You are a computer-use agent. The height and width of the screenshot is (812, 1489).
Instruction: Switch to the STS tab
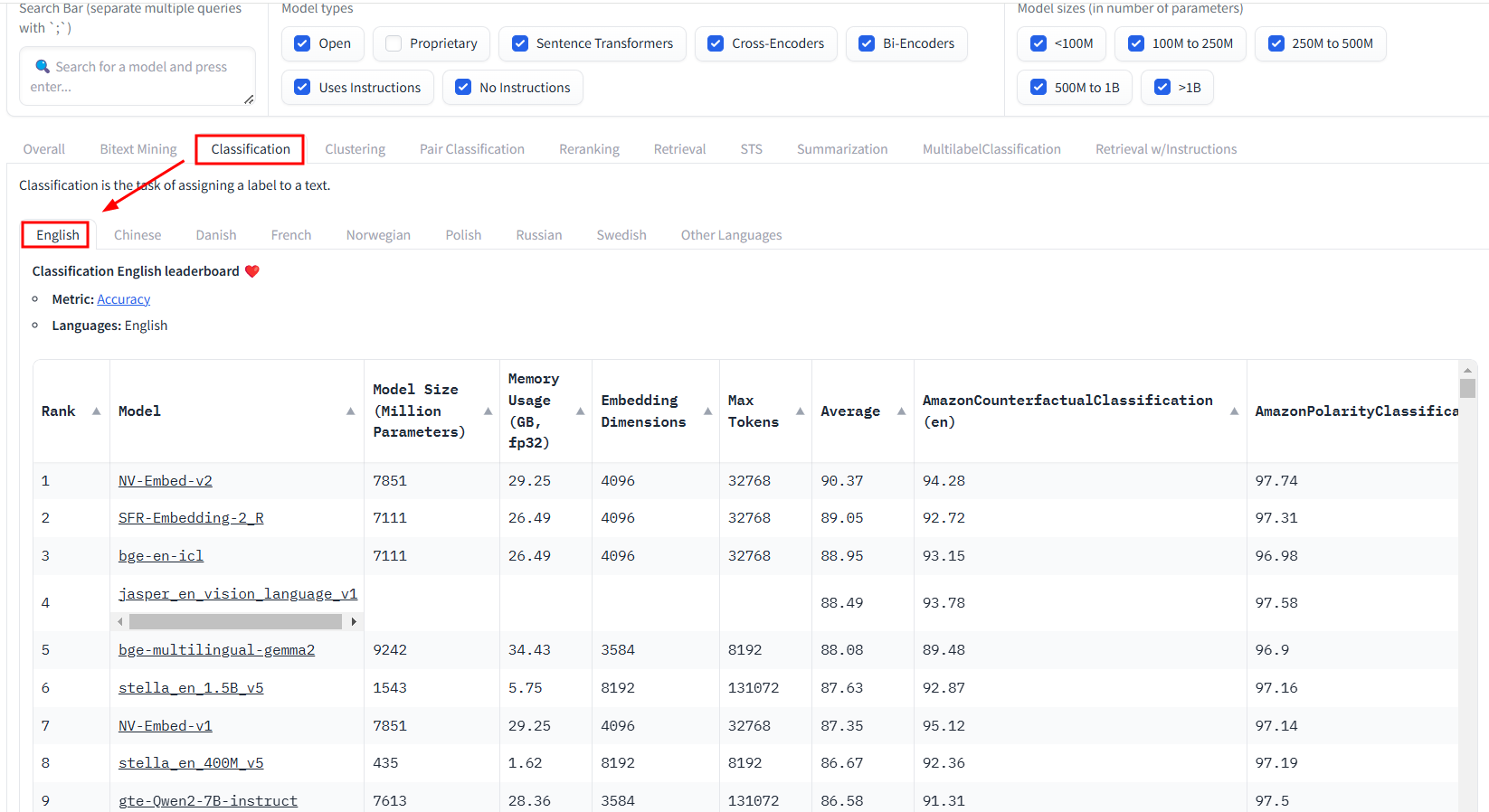click(x=752, y=149)
